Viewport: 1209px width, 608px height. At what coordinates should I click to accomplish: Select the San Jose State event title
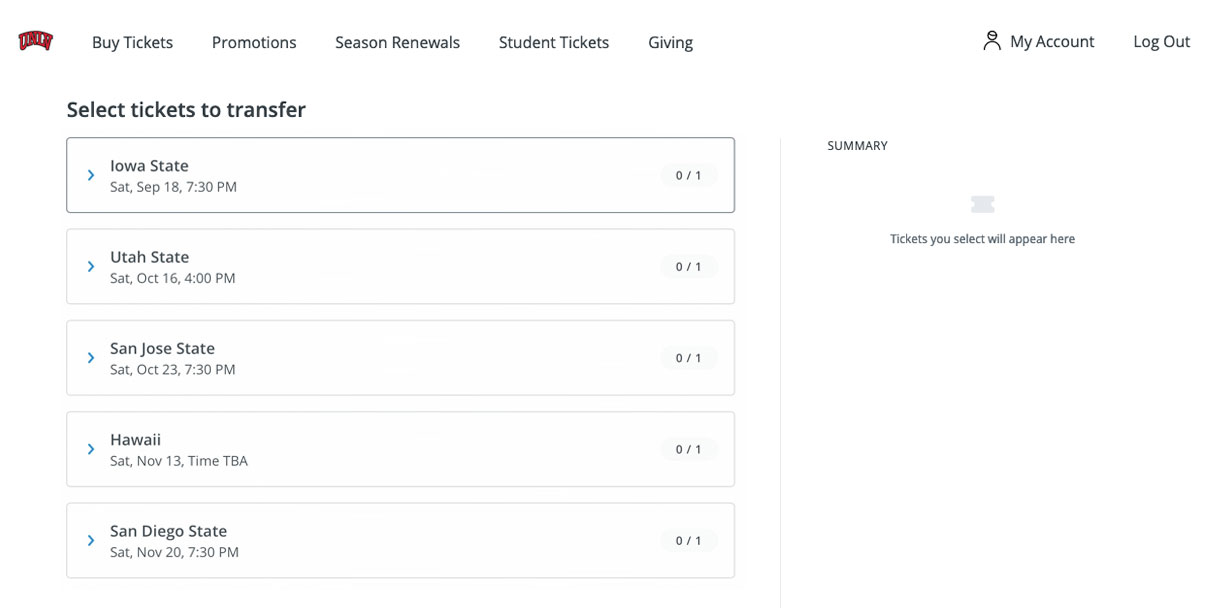[x=162, y=348]
